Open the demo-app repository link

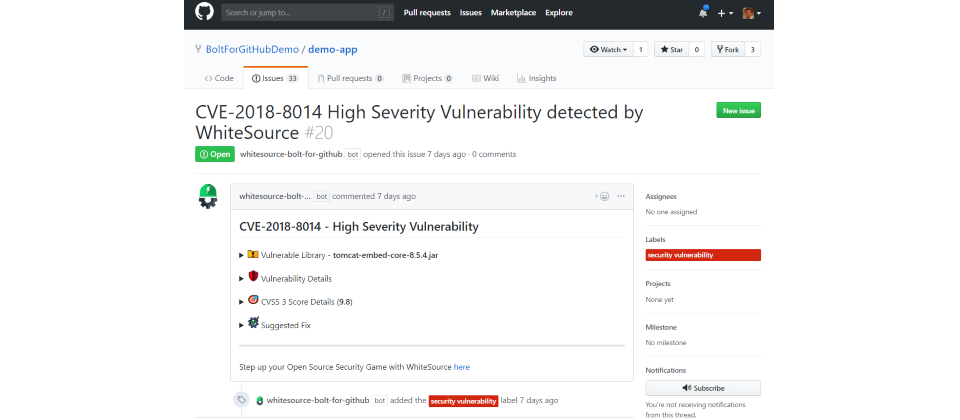click(x=332, y=50)
